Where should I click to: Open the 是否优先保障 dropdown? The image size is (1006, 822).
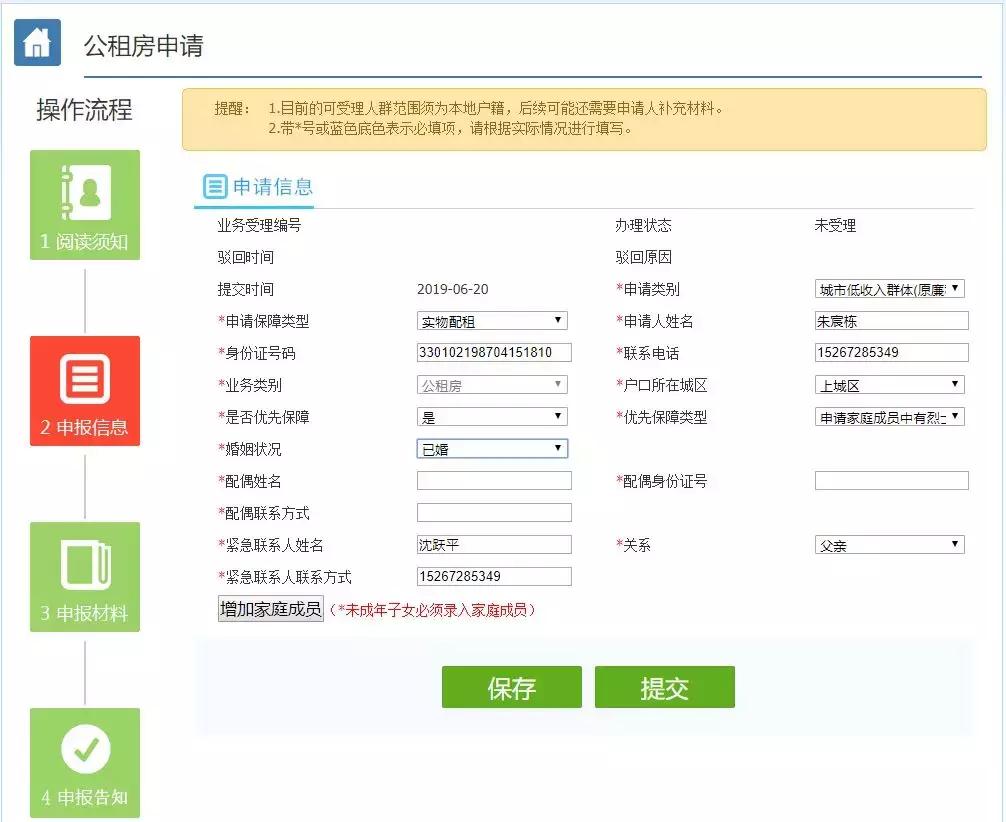493,416
